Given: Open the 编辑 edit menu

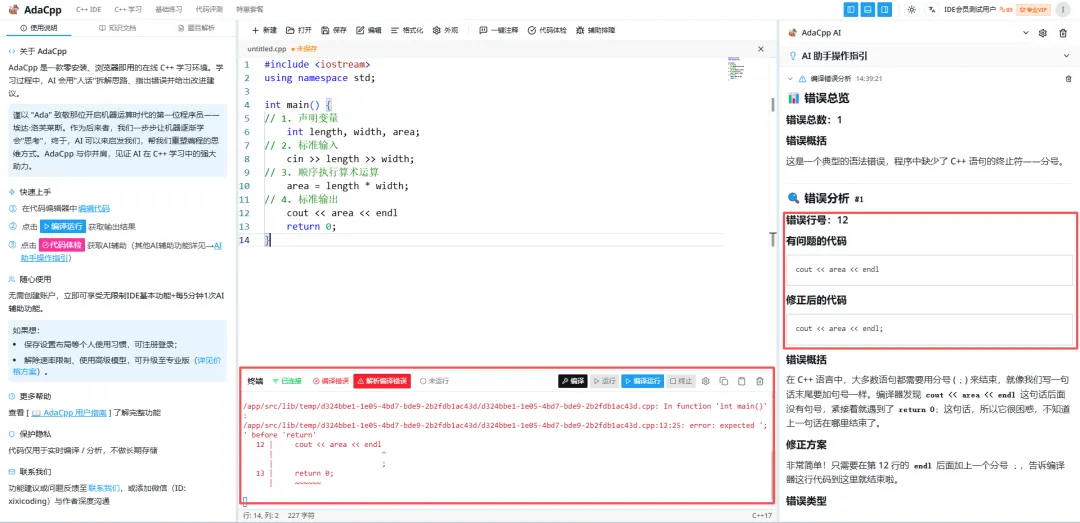Looking at the screenshot, I should (x=368, y=30).
